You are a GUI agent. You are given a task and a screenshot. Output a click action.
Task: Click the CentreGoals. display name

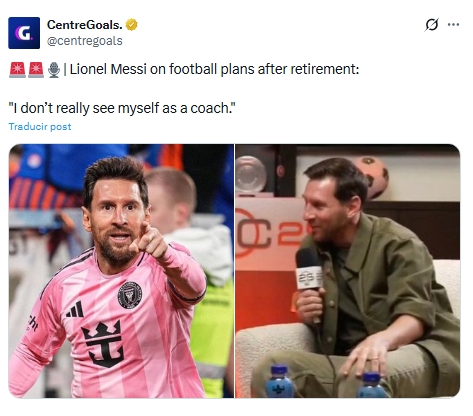85,25
